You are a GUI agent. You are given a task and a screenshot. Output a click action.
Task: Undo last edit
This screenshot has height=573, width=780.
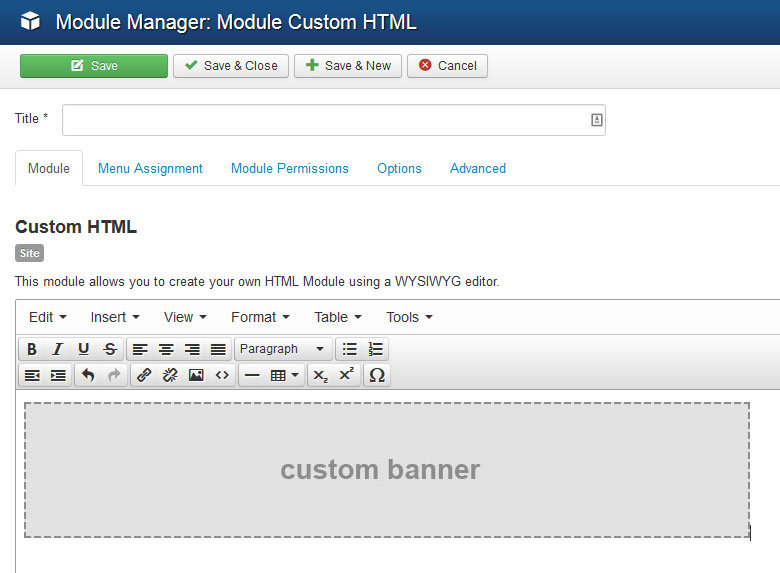click(x=88, y=375)
